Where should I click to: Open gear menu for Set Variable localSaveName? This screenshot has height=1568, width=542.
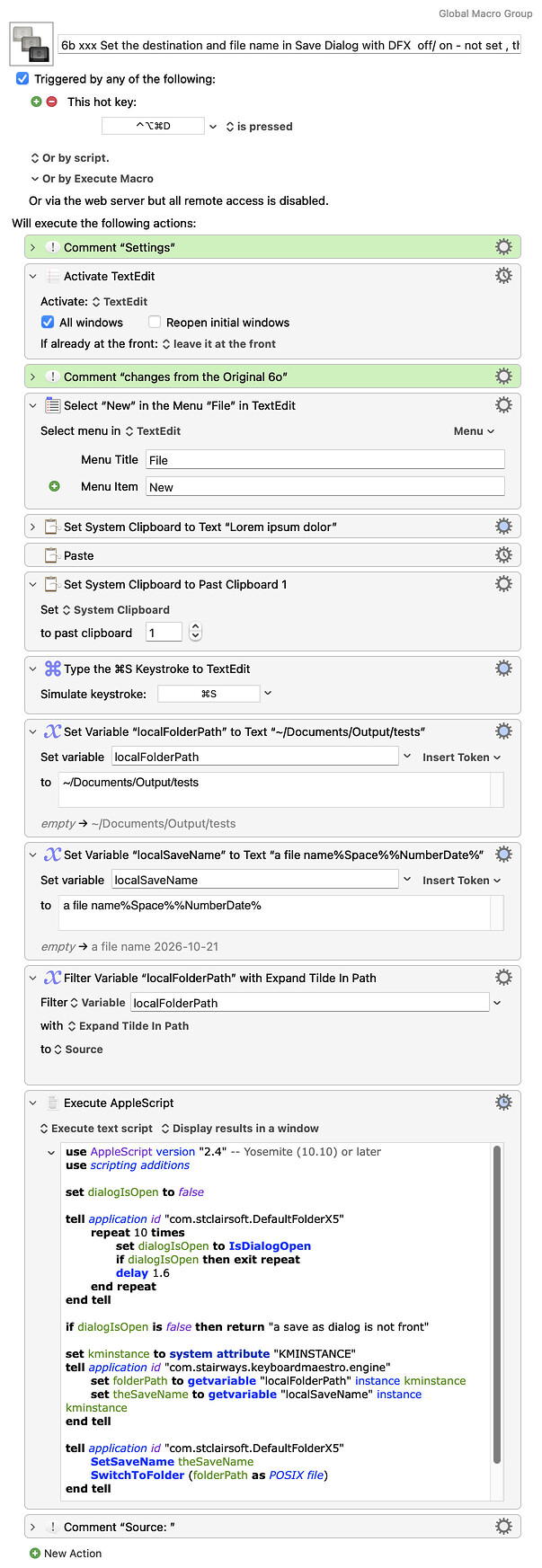coord(503,855)
